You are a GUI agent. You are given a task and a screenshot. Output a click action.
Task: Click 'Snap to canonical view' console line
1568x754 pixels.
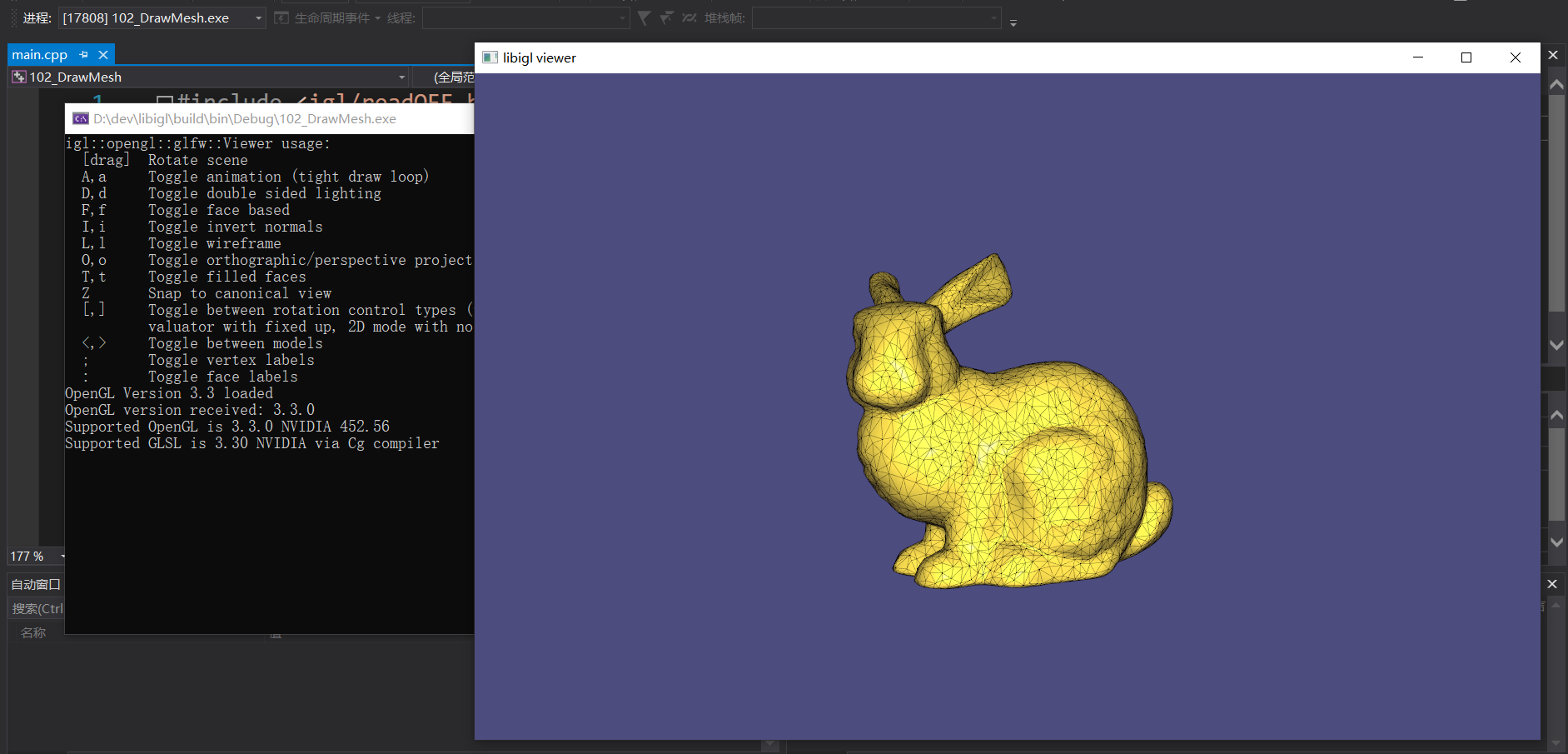pyautogui.click(x=239, y=293)
